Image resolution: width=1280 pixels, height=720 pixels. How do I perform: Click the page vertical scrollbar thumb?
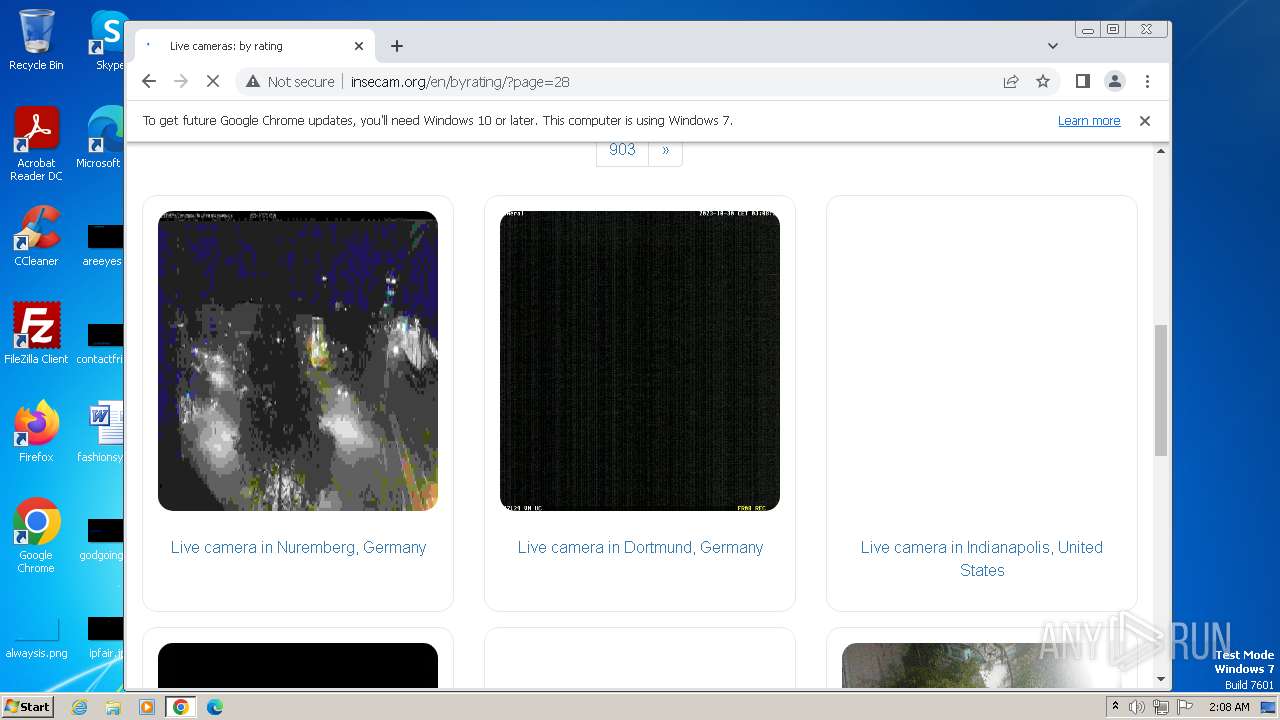pyautogui.click(x=1161, y=390)
